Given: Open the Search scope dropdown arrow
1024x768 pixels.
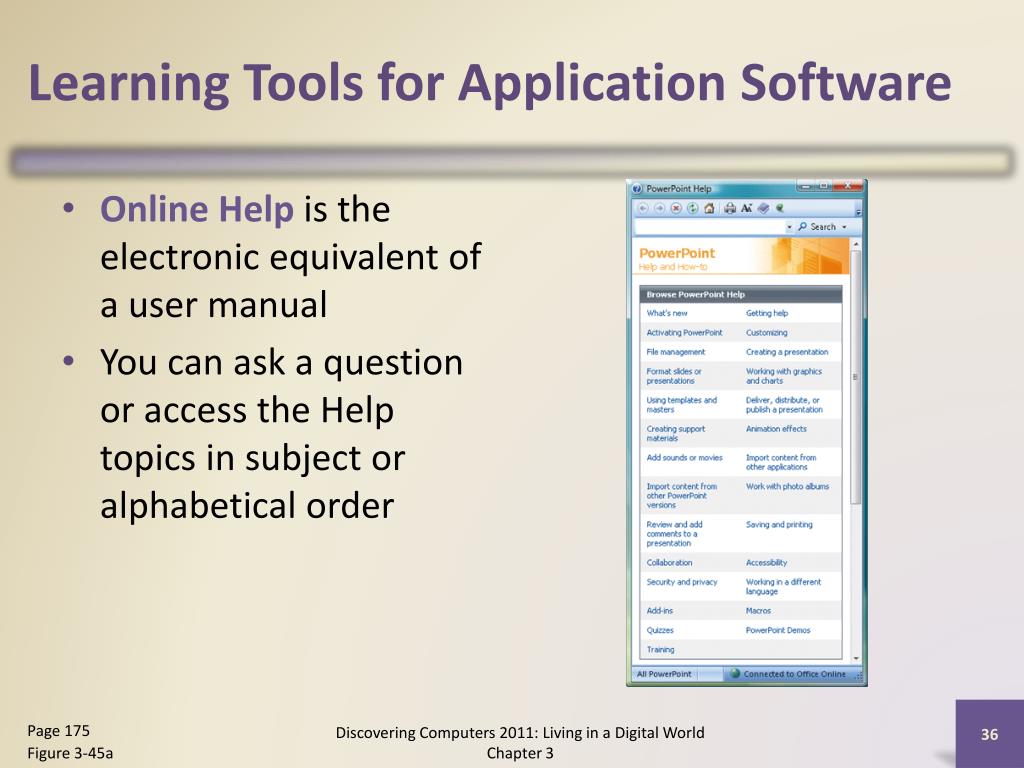Looking at the screenshot, I should pos(844,227).
